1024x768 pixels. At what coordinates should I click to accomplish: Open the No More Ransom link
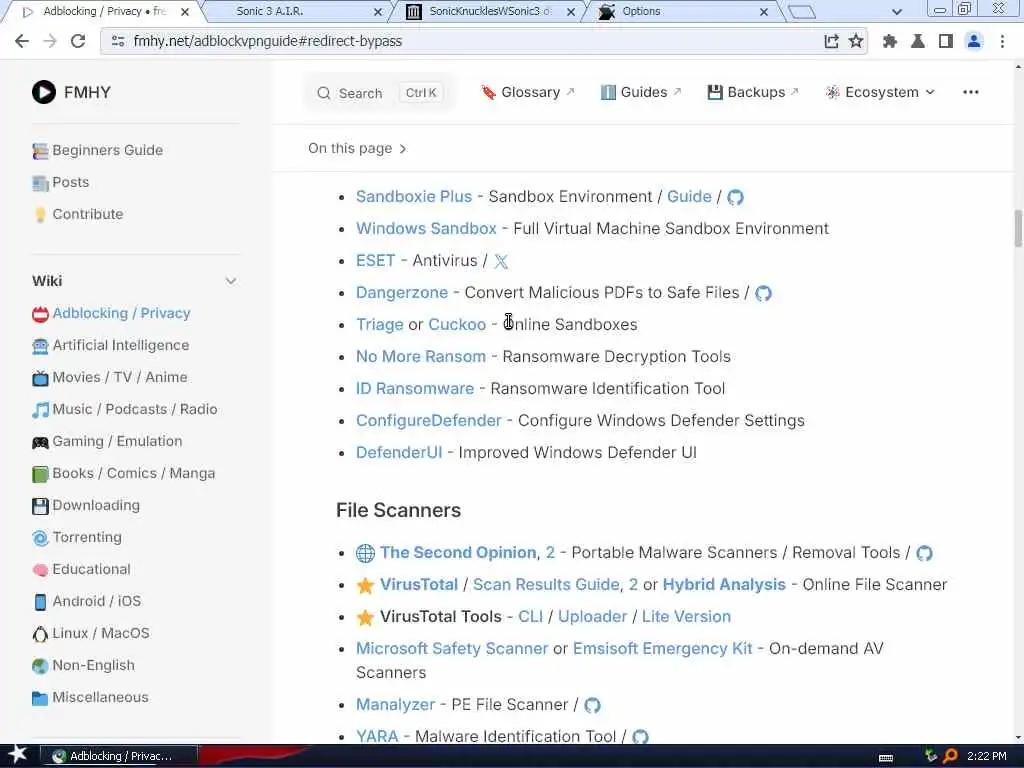coord(421,357)
